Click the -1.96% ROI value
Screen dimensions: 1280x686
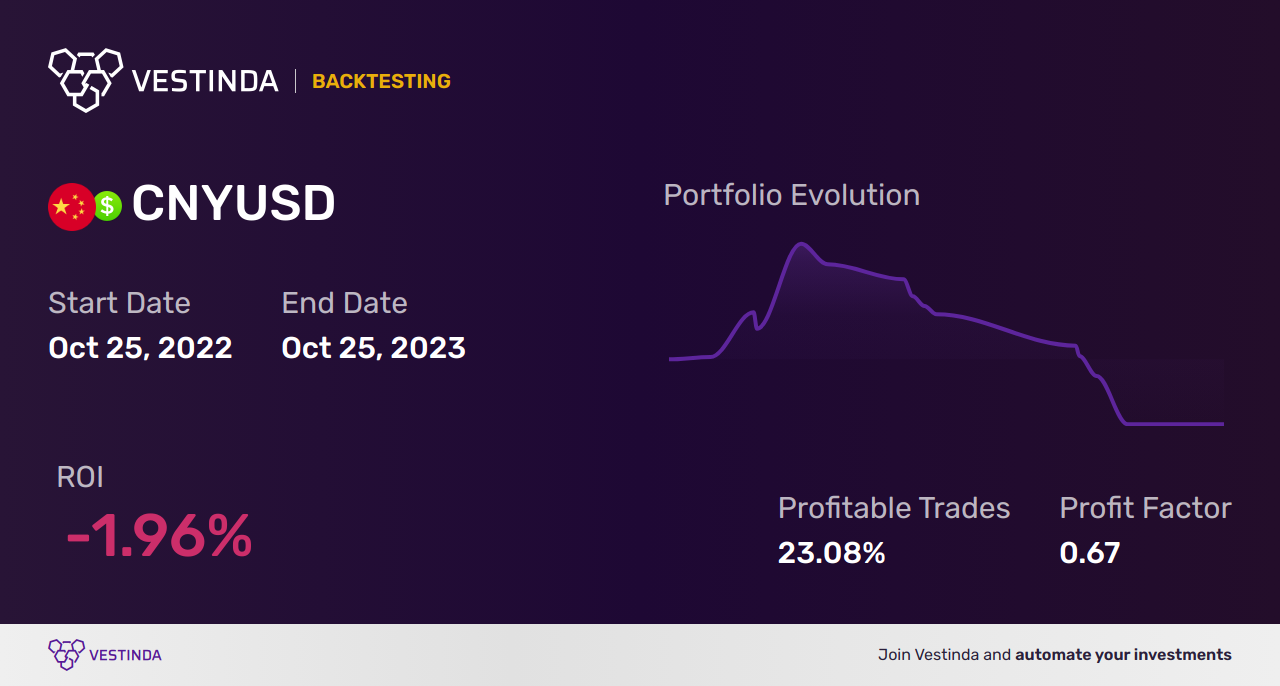click(159, 537)
